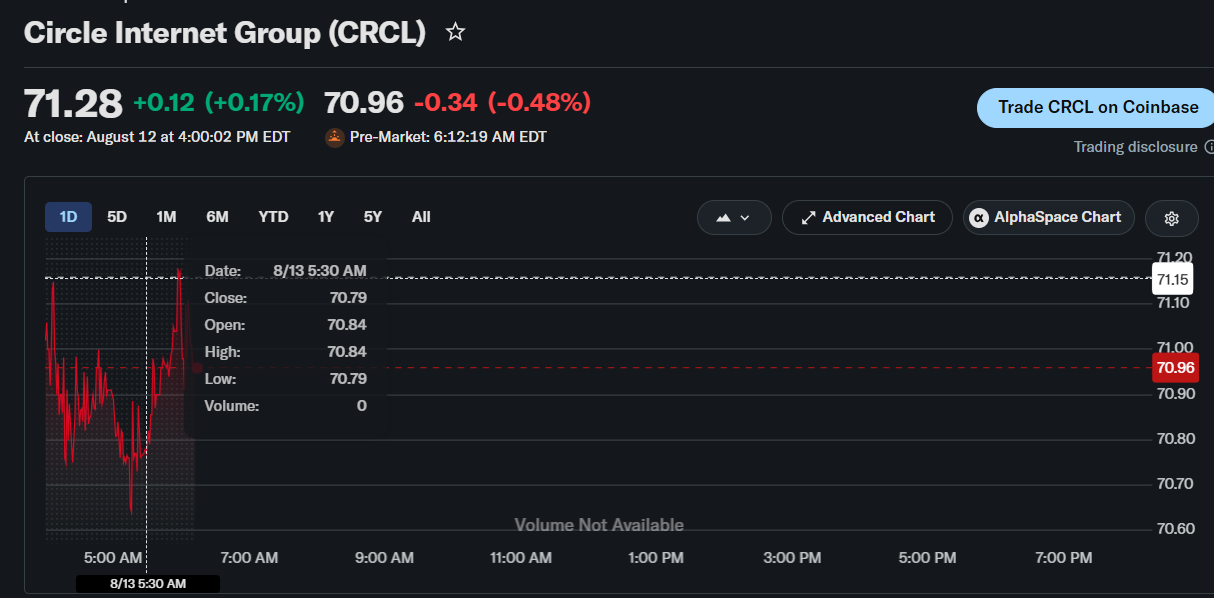The width and height of the screenshot is (1214, 598).
Task: Click the 1:00 PM axis label
Action: point(656,557)
